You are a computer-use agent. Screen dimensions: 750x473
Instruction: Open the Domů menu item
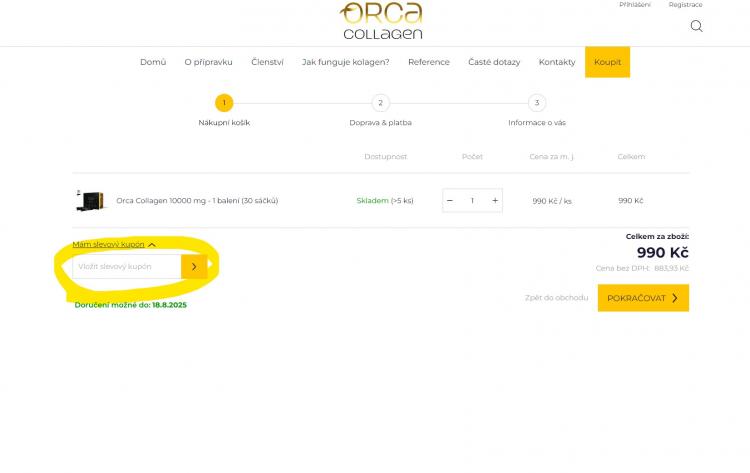point(153,62)
